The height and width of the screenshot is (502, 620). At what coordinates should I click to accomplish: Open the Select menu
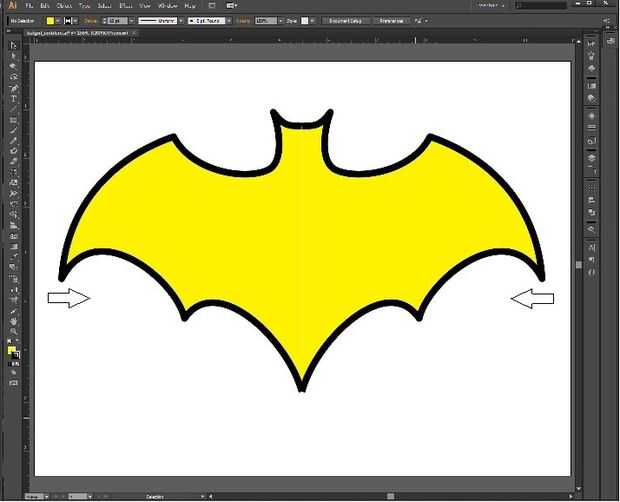coord(104,6)
